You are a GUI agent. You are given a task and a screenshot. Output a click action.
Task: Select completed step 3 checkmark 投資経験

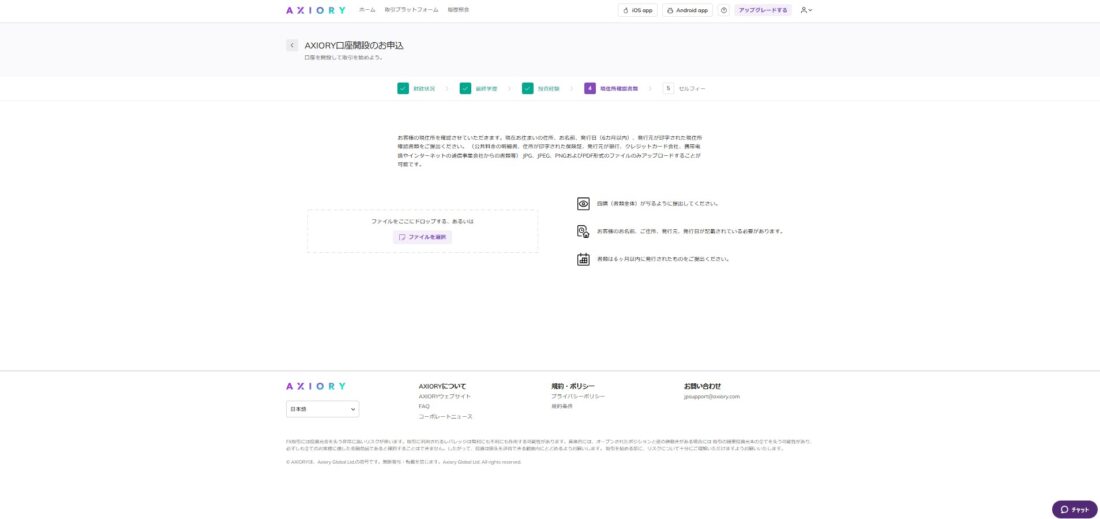coord(528,88)
